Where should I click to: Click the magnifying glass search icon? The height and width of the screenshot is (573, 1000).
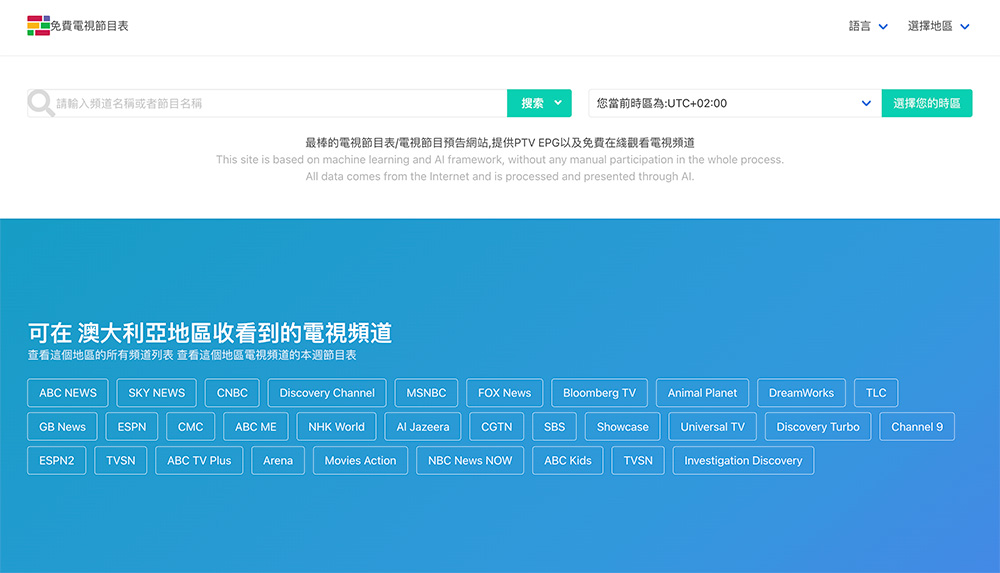(41, 103)
